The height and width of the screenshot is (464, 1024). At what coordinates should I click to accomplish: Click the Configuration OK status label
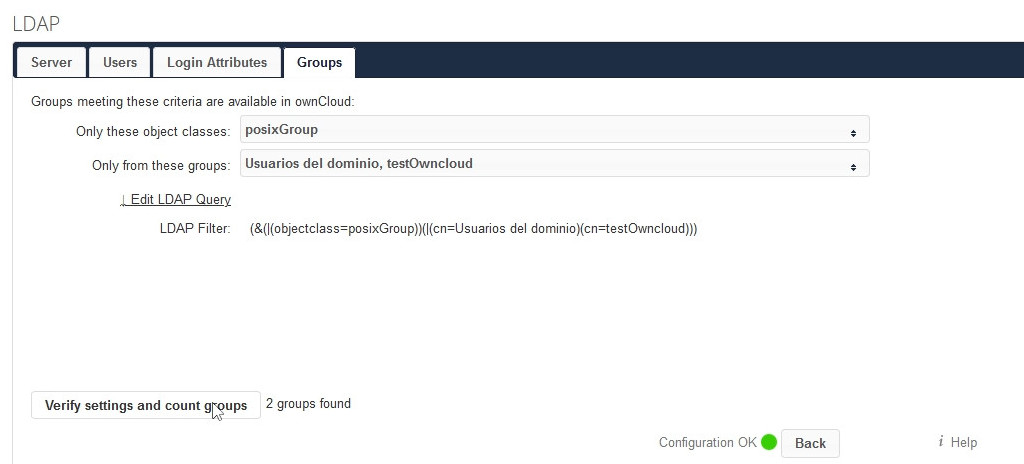point(707,443)
